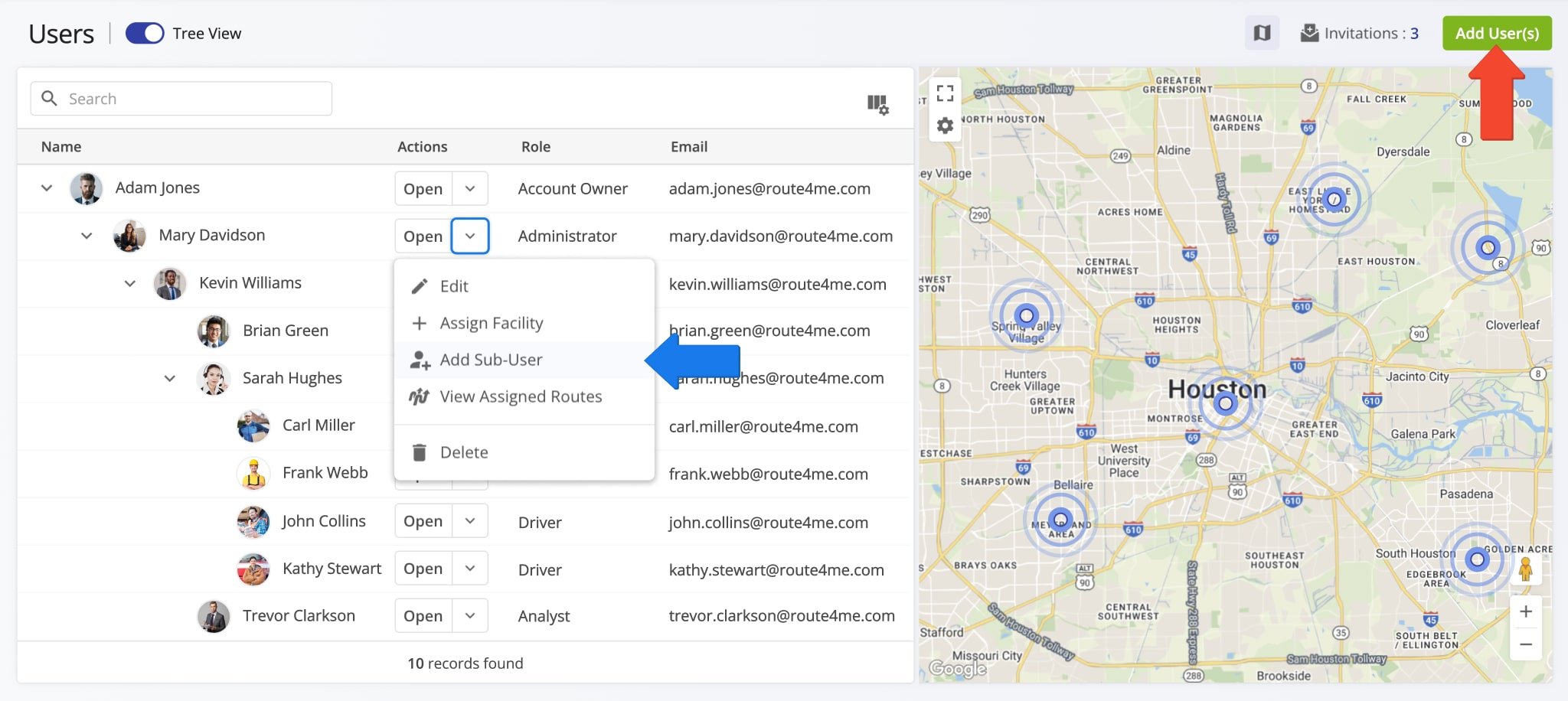Select Assign Facility menu option
The image size is (1568, 701).
[524, 323]
